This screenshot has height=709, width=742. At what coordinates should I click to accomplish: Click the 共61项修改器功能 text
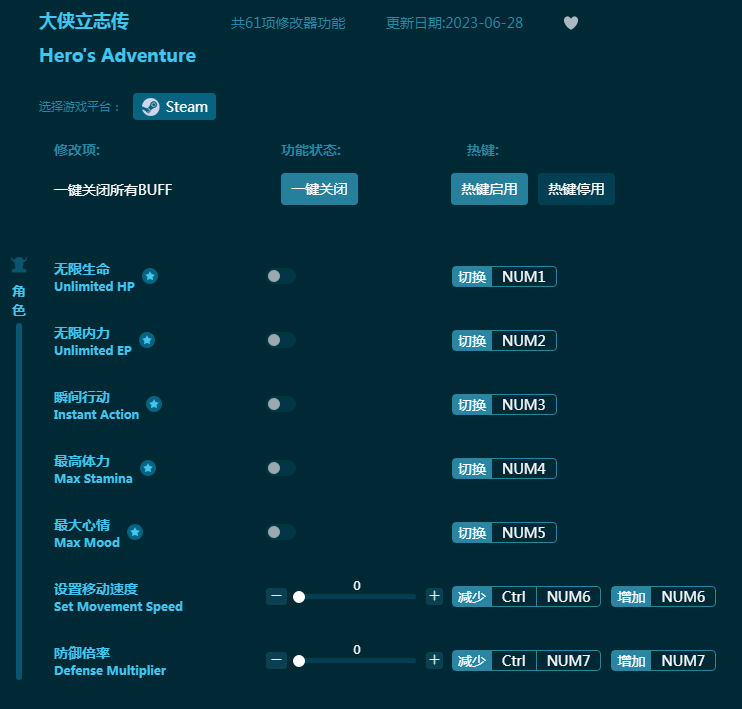point(288,23)
